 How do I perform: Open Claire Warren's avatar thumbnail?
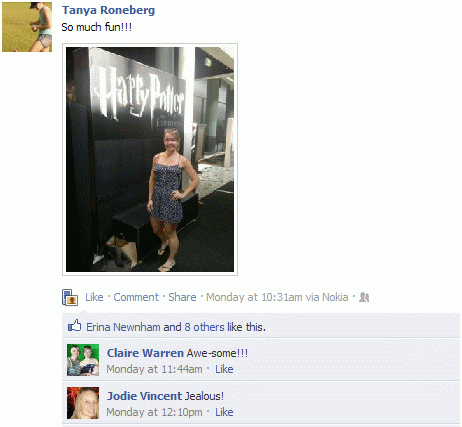point(83,360)
